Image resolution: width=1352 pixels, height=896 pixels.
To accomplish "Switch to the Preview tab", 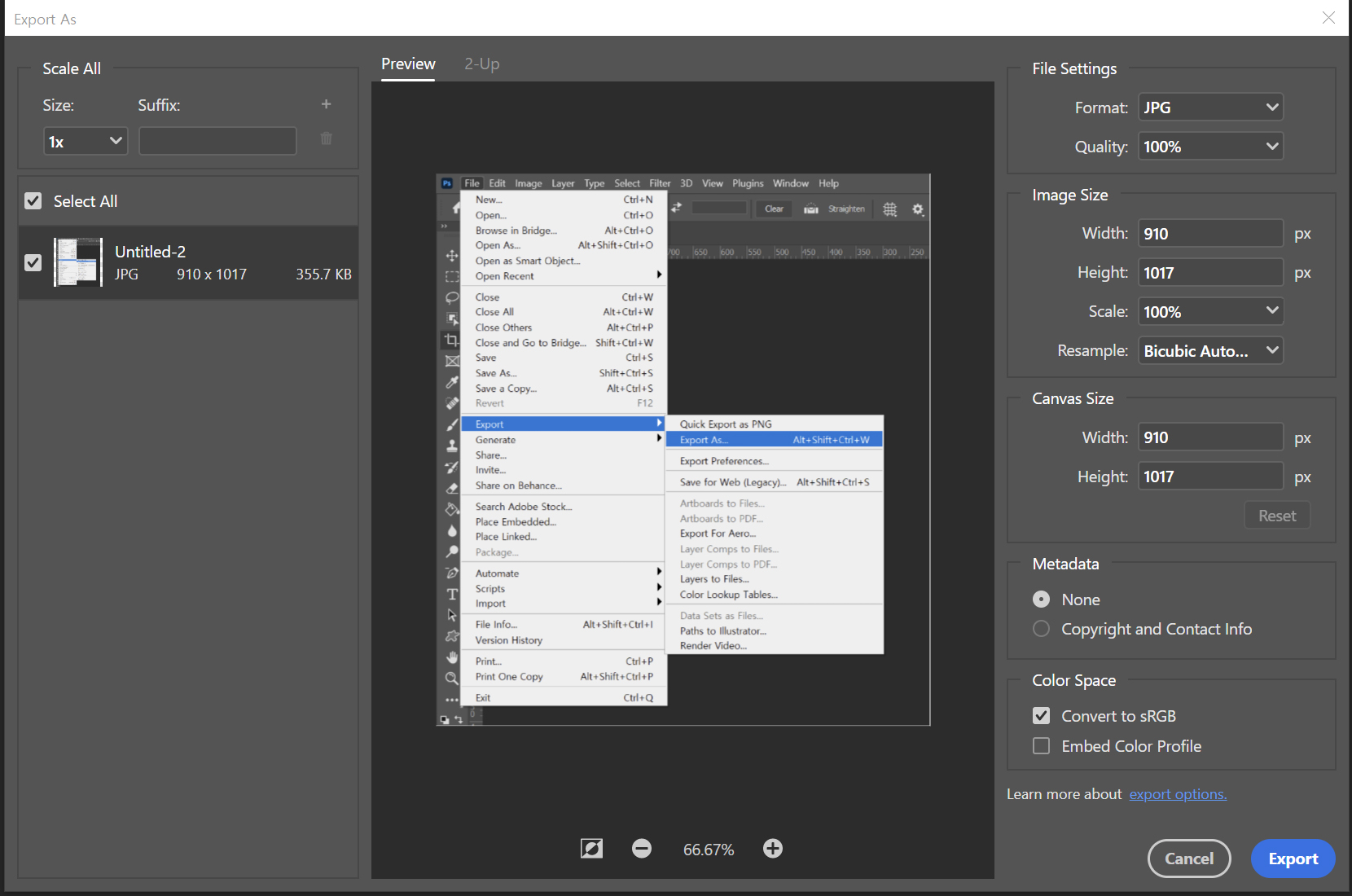I will [x=408, y=64].
